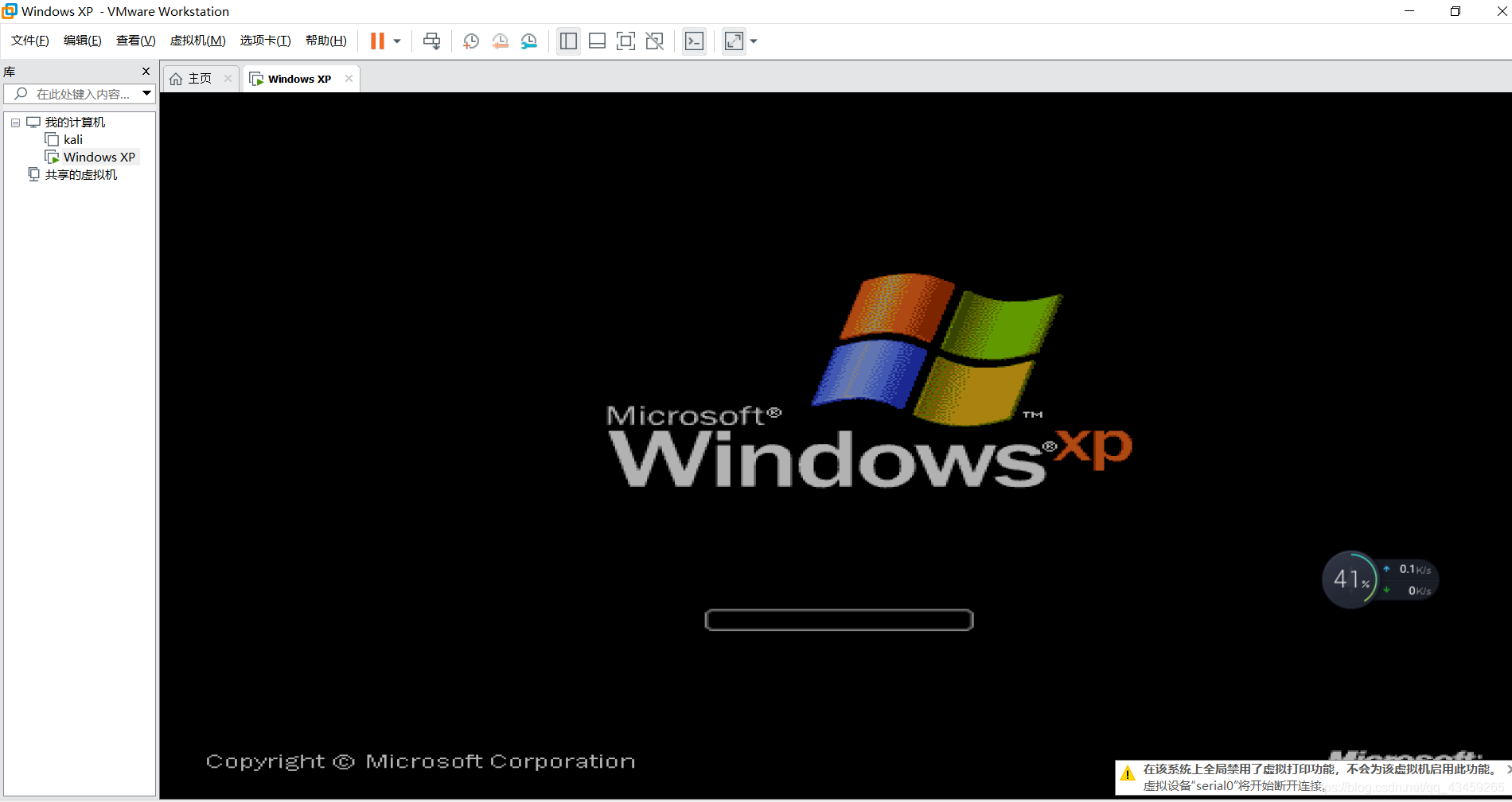Click the home icon on 主页 tab
1512x802 pixels.
tap(176, 79)
